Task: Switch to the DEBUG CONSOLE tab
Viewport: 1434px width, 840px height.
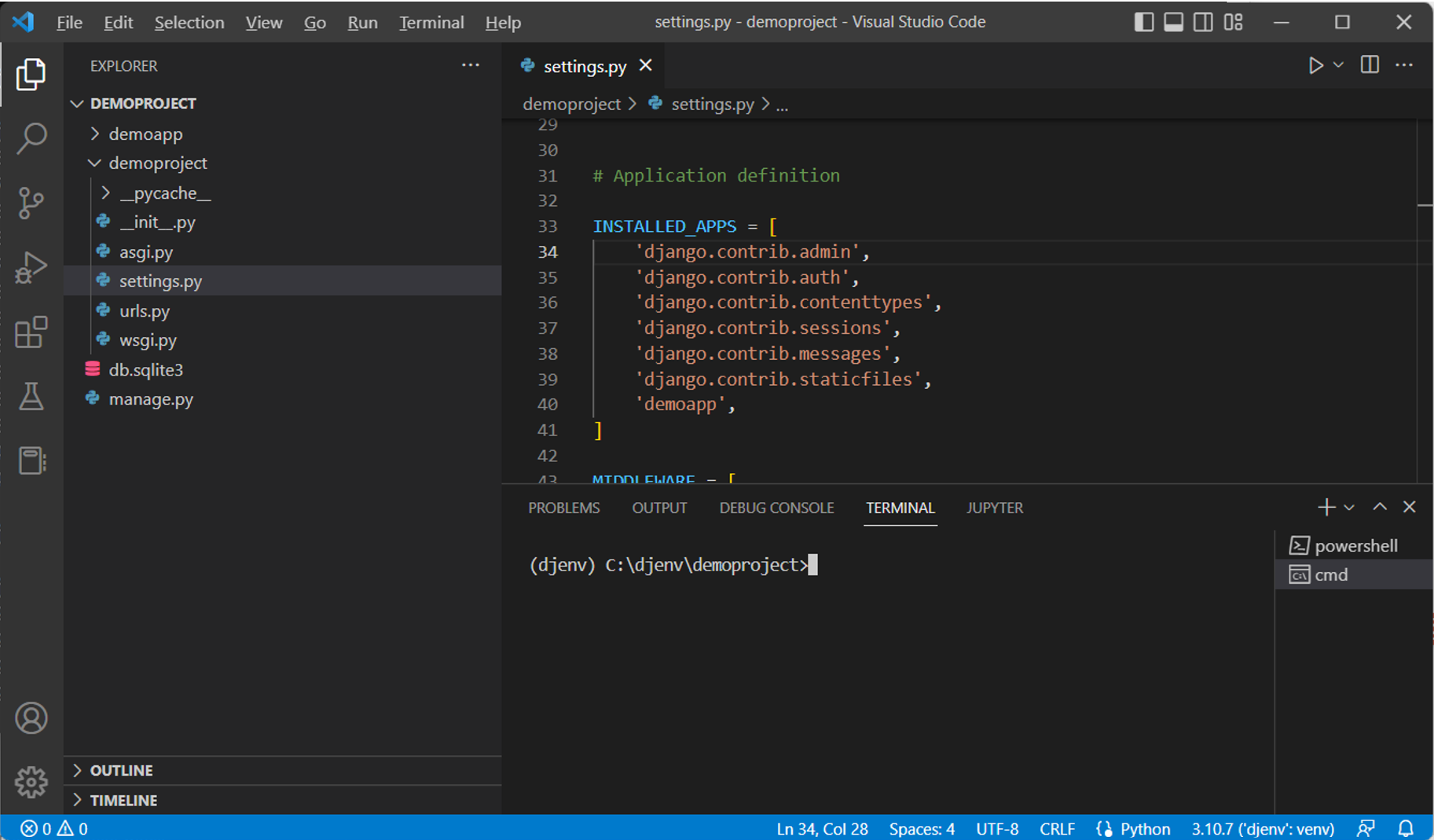Action: pyautogui.click(x=776, y=508)
